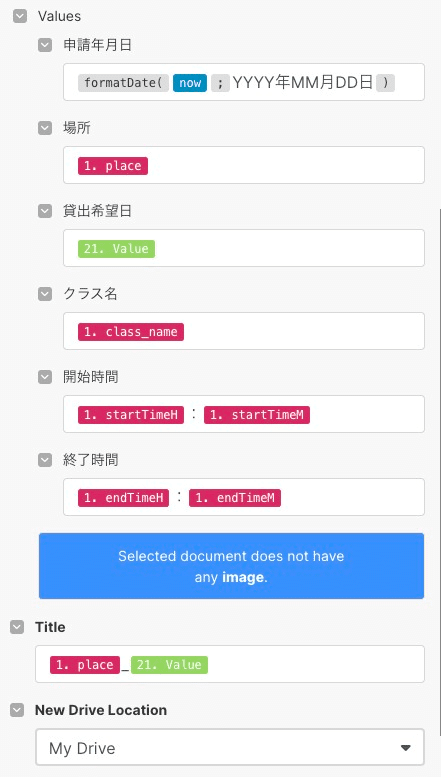The width and height of the screenshot is (441, 777).
Task: Toggle the Title field chevron icon
Action: pyautogui.click(x=17, y=627)
